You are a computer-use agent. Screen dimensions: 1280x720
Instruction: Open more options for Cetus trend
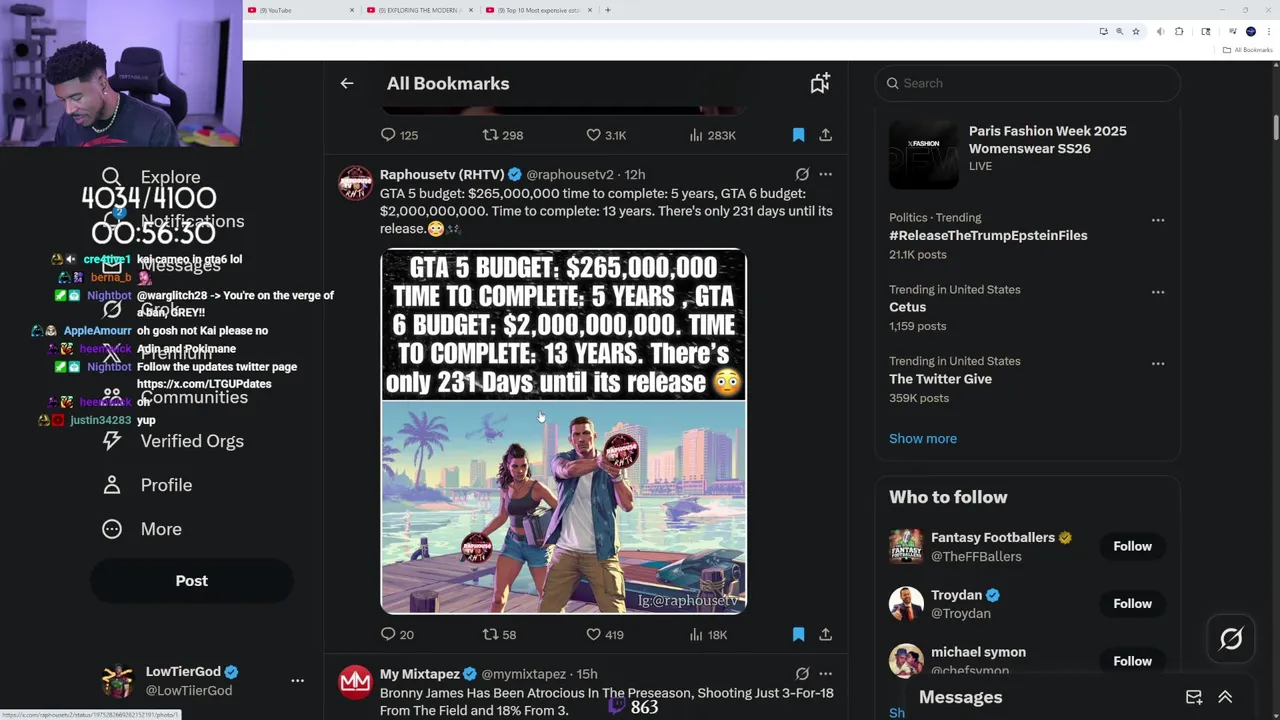(x=1157, y=292)
